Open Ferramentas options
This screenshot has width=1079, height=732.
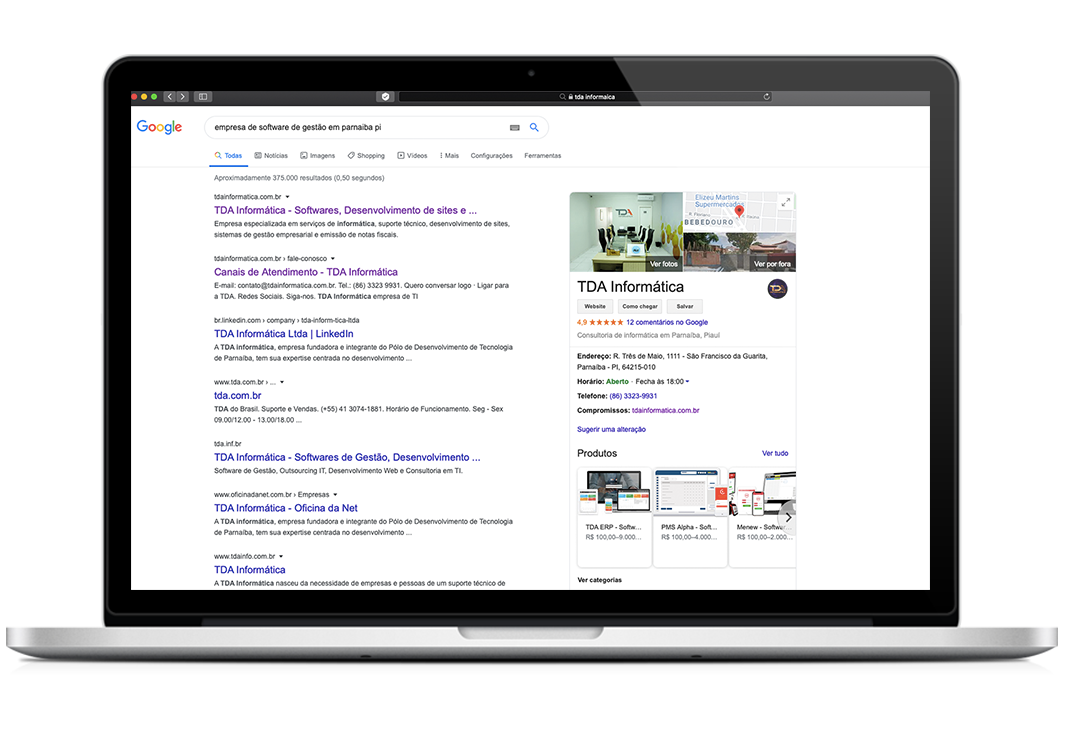tap(542, 155)
